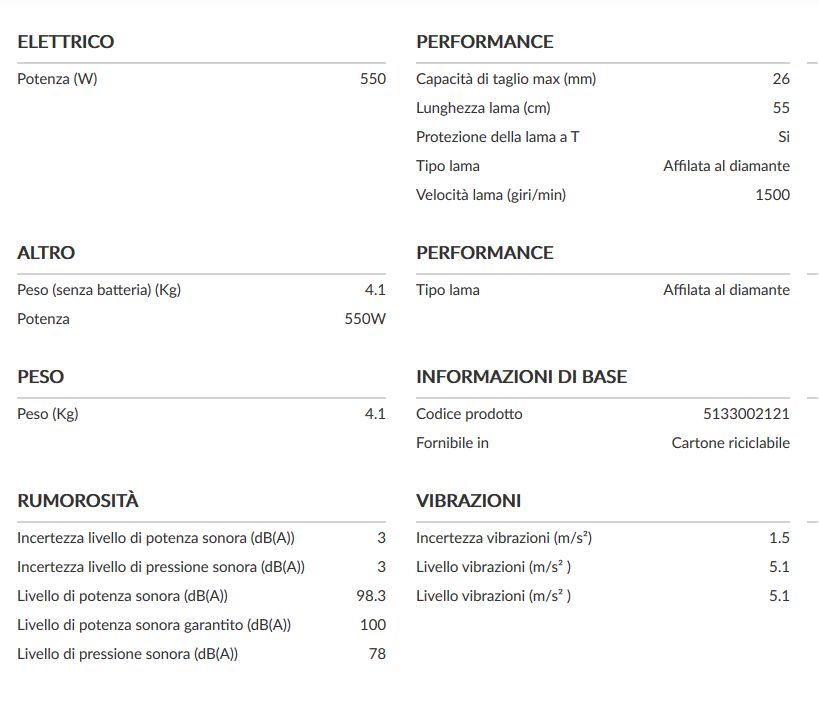Viewport: 819px width, 723px height.
Task: Select the ALTRO section heading
Action: pyautogui.click(x=46, y=253)
